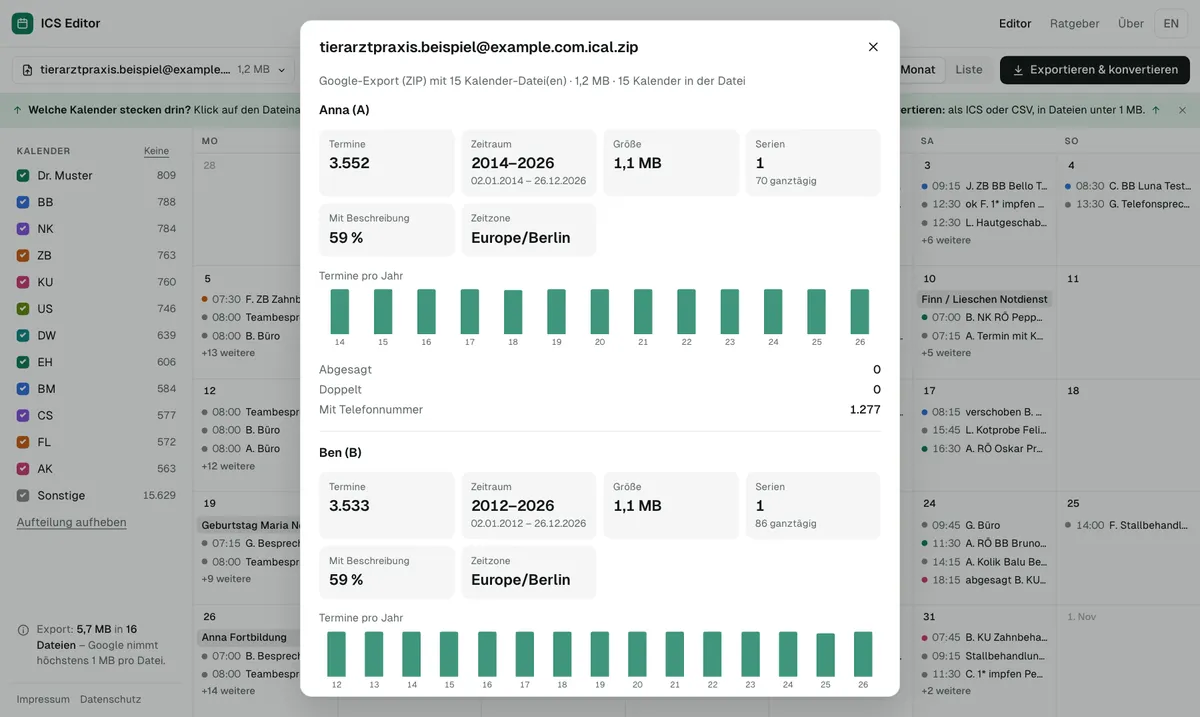Click Anna's chart bar for year 18
This screenshot has width=1200, height=717.
coord(513,312)
